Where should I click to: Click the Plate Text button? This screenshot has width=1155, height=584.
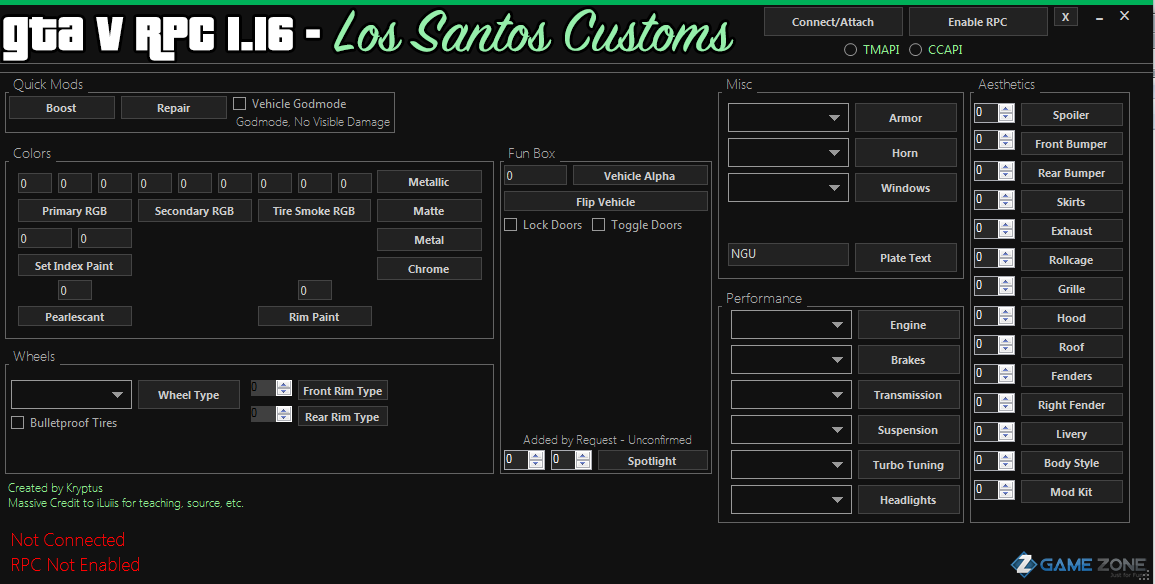(x=905, y=258)
